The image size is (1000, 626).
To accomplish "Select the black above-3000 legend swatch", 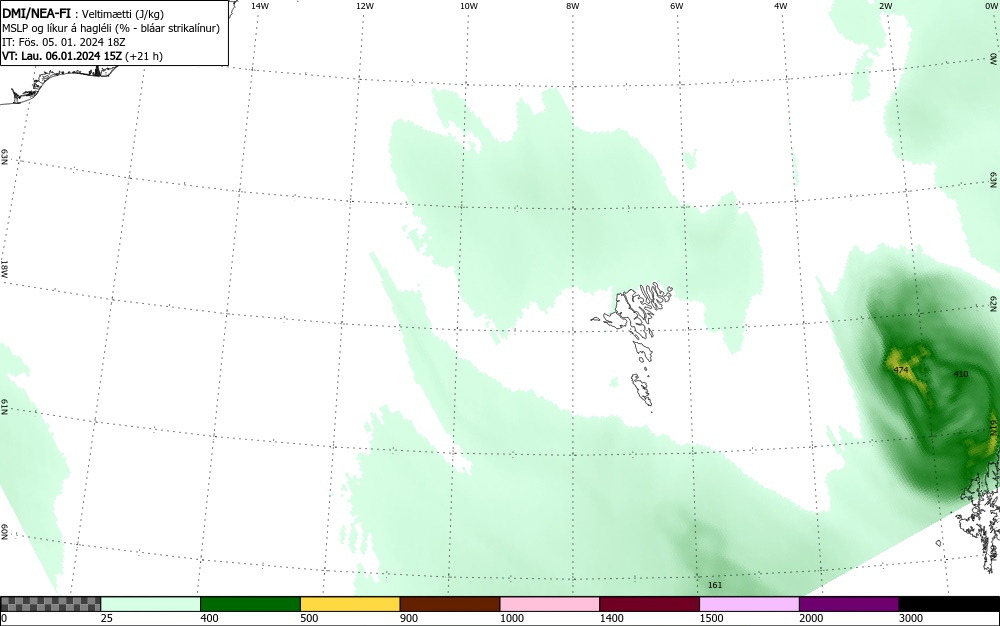I will (x=949, y=604).
